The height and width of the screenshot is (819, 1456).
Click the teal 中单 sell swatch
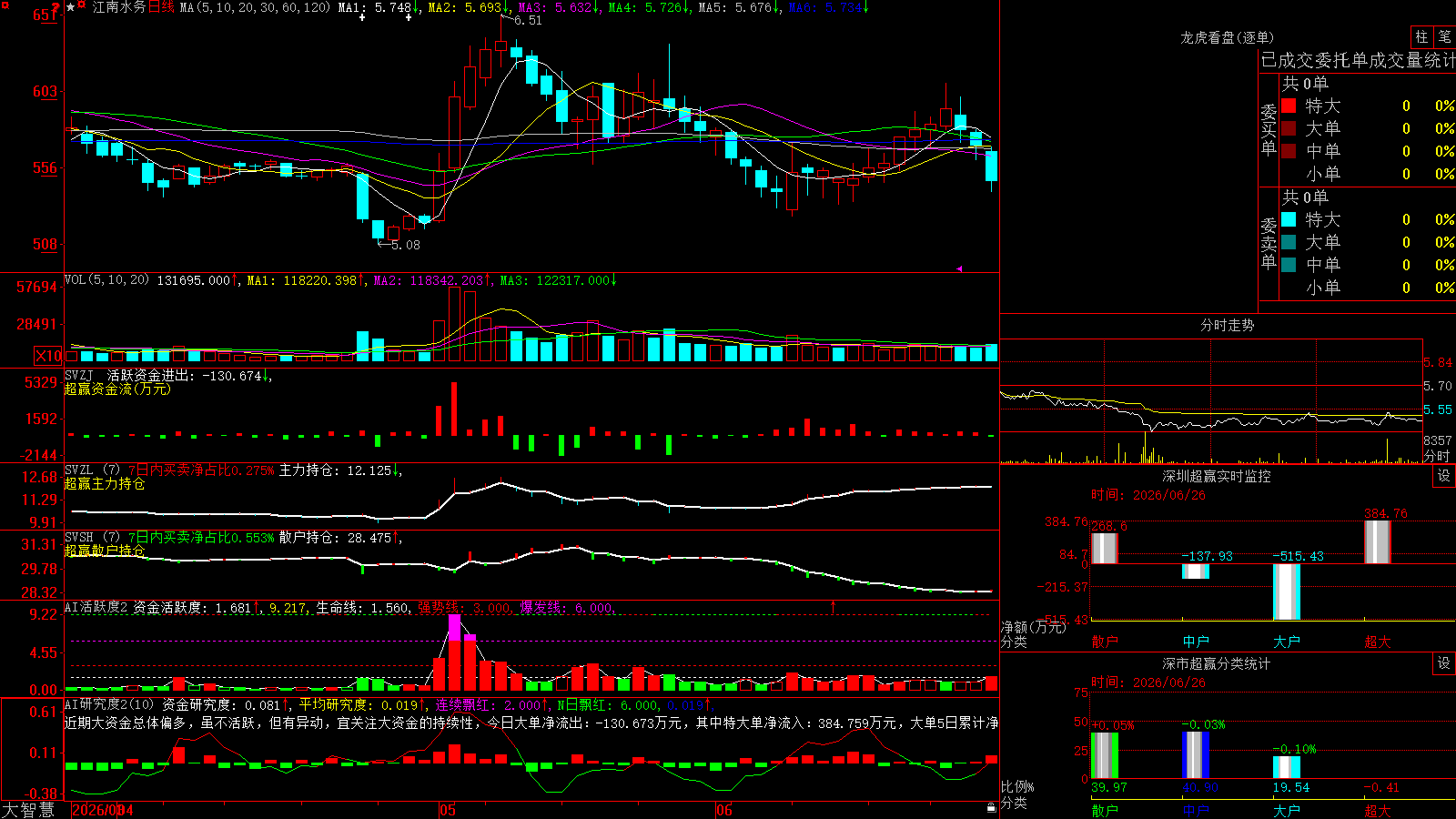point(1289,265)
